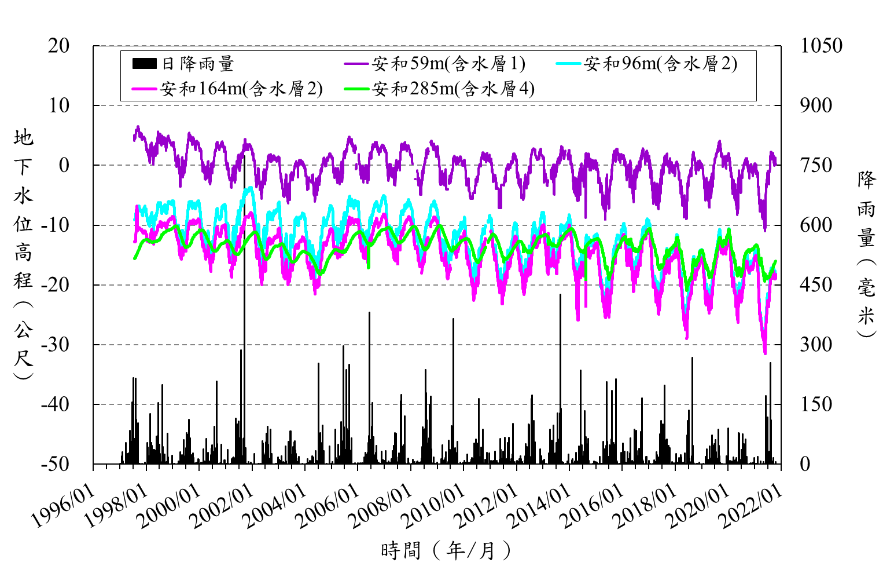
Task: Click the lowest magenta dip at far right
Action: (765, 352)
